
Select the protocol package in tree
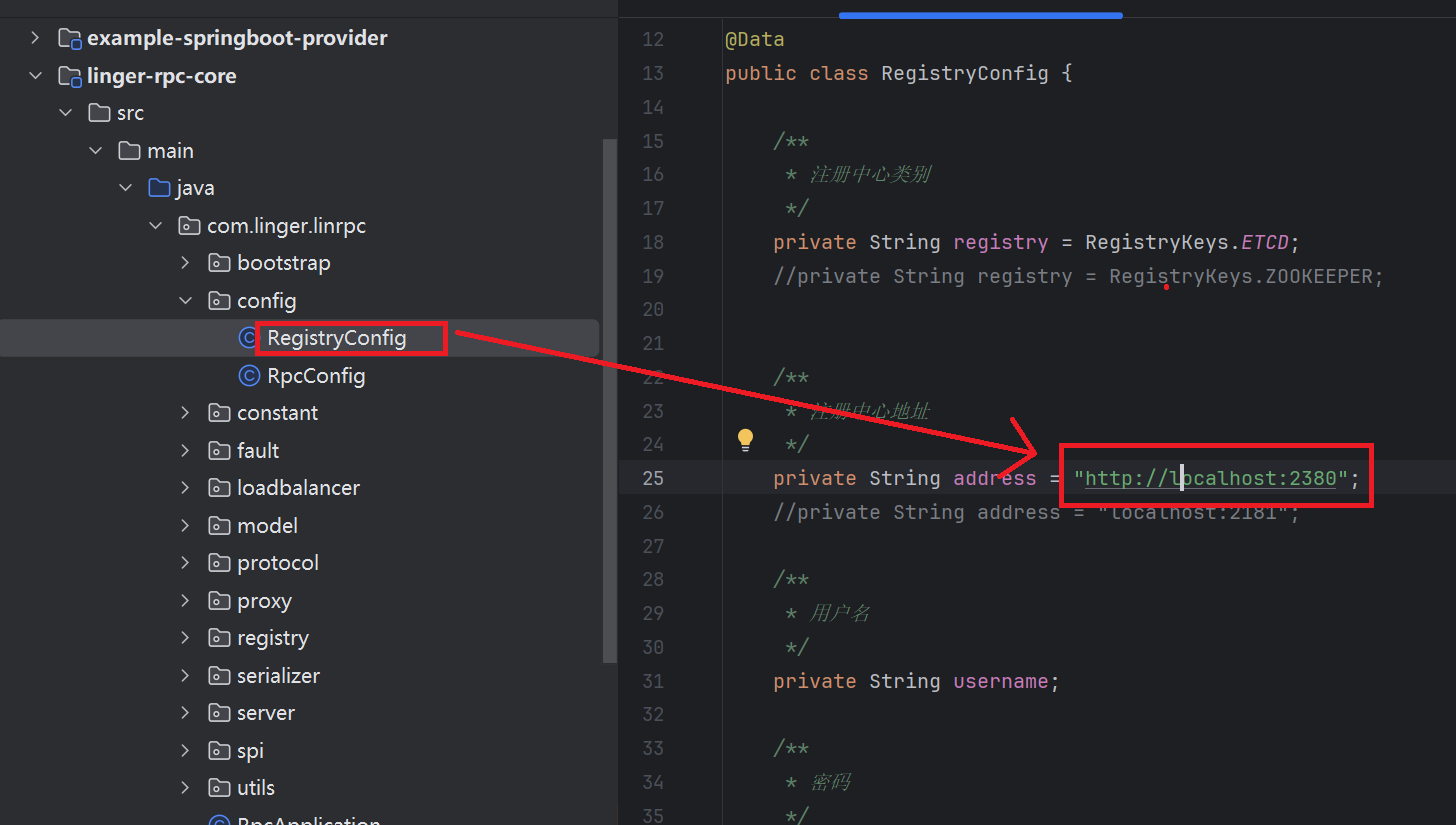(x=278, y=563)
